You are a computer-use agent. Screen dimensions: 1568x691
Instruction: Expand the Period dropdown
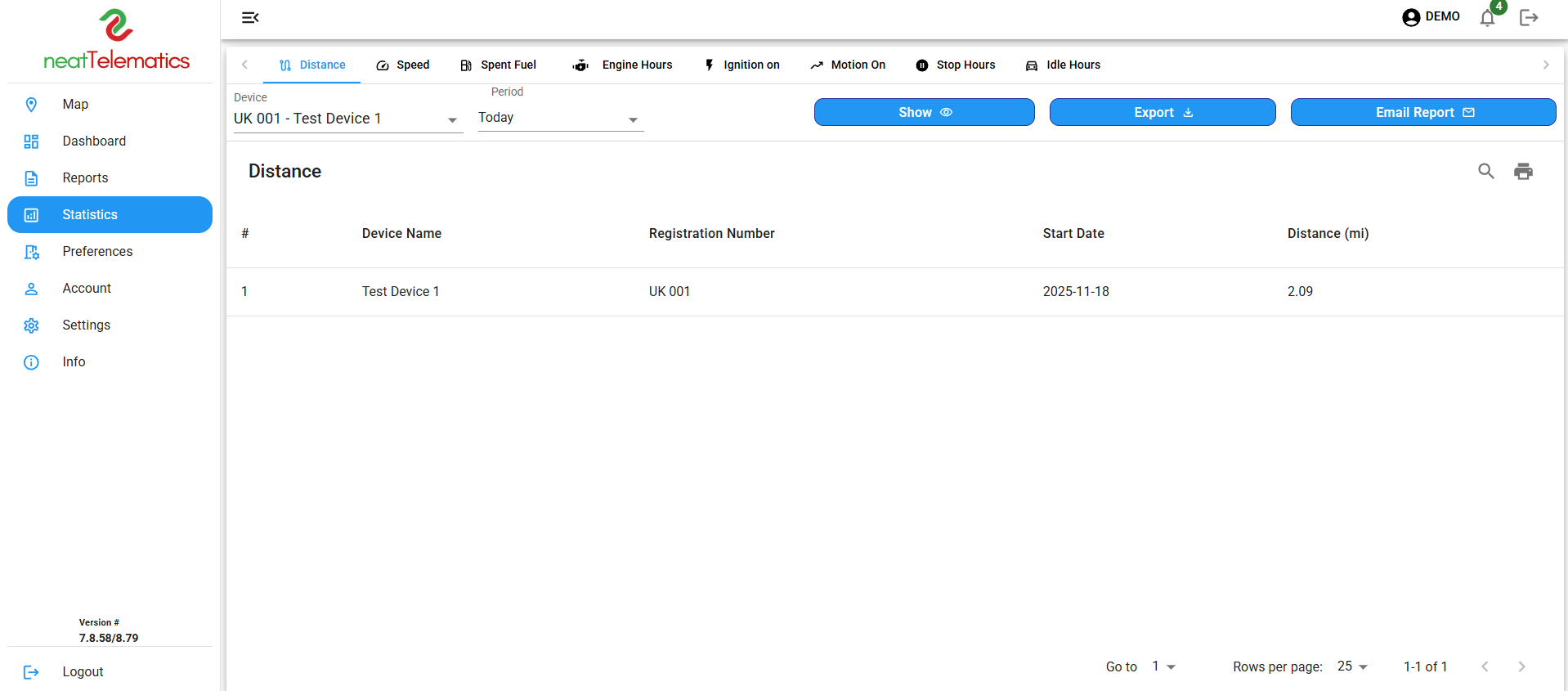[x=560, y=119]
